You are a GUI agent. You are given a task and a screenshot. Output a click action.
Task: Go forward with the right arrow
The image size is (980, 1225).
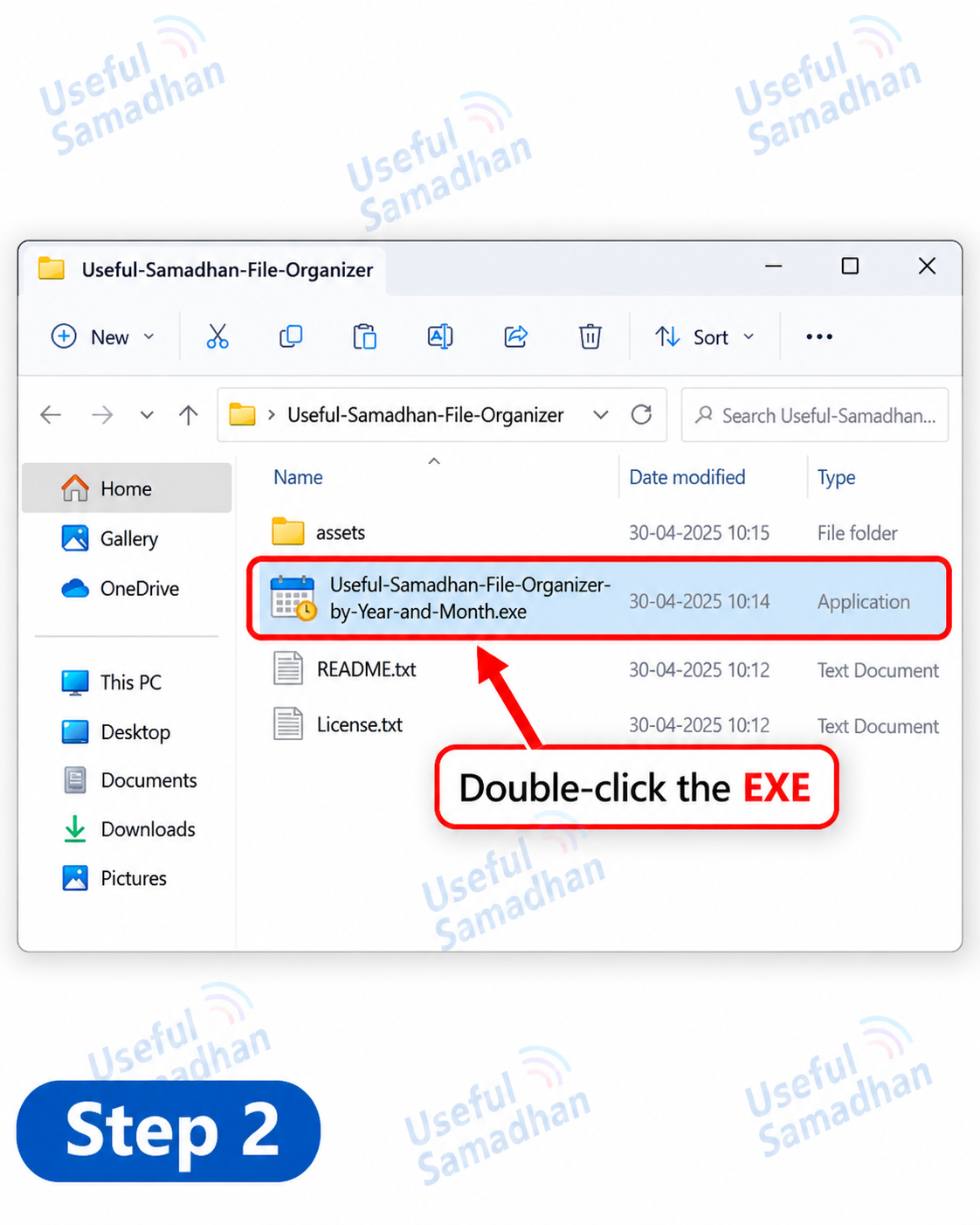point(102,415)
